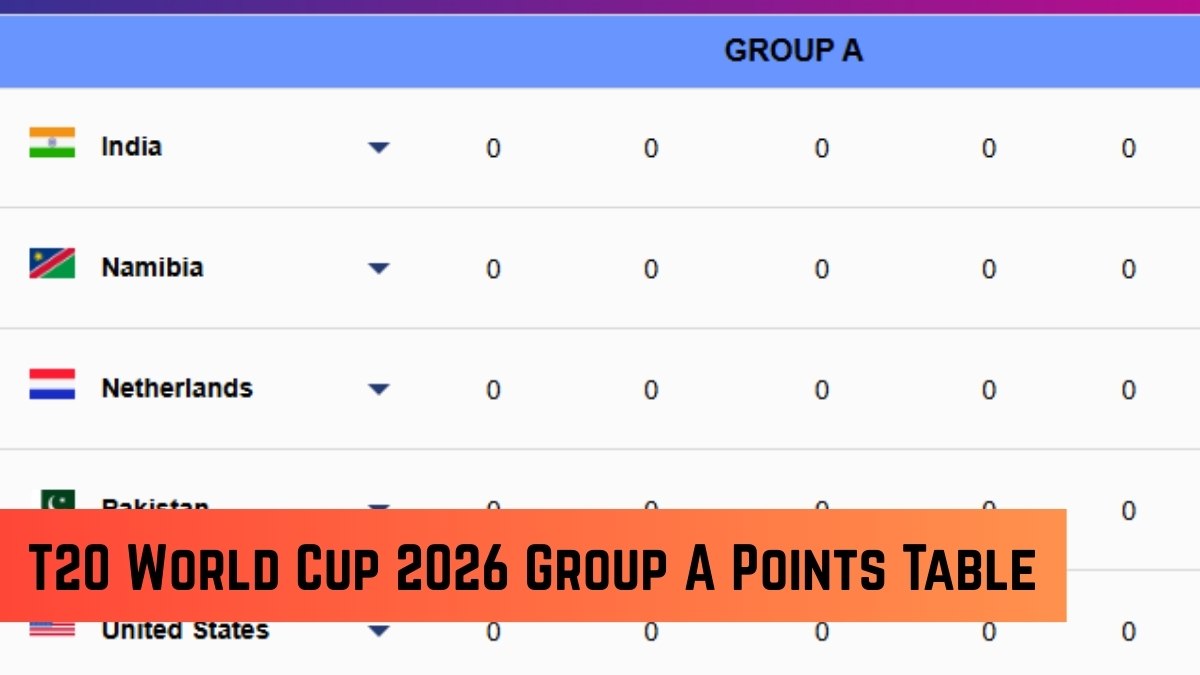Screen dimensions: 1200x675
Task: Open the Namibia team link
Action: [x=152, y=268]
